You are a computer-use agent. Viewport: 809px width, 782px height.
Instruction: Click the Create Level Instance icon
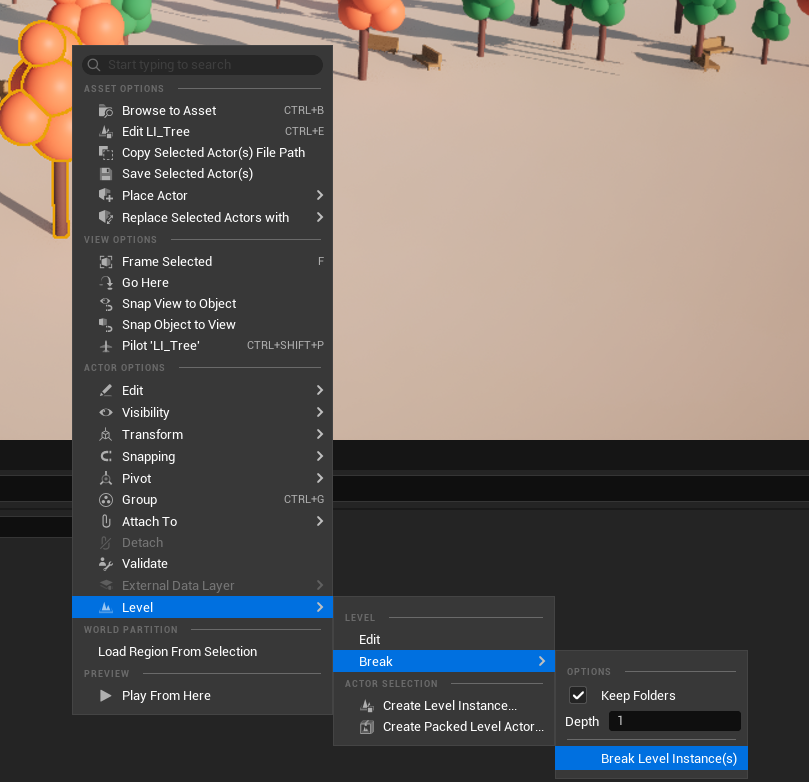(x=369, y=705)
